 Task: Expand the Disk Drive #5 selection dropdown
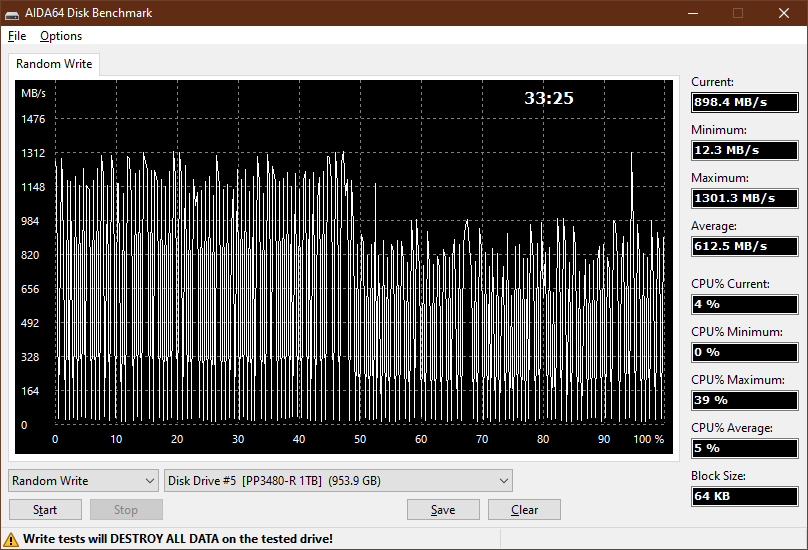[338, 480]
